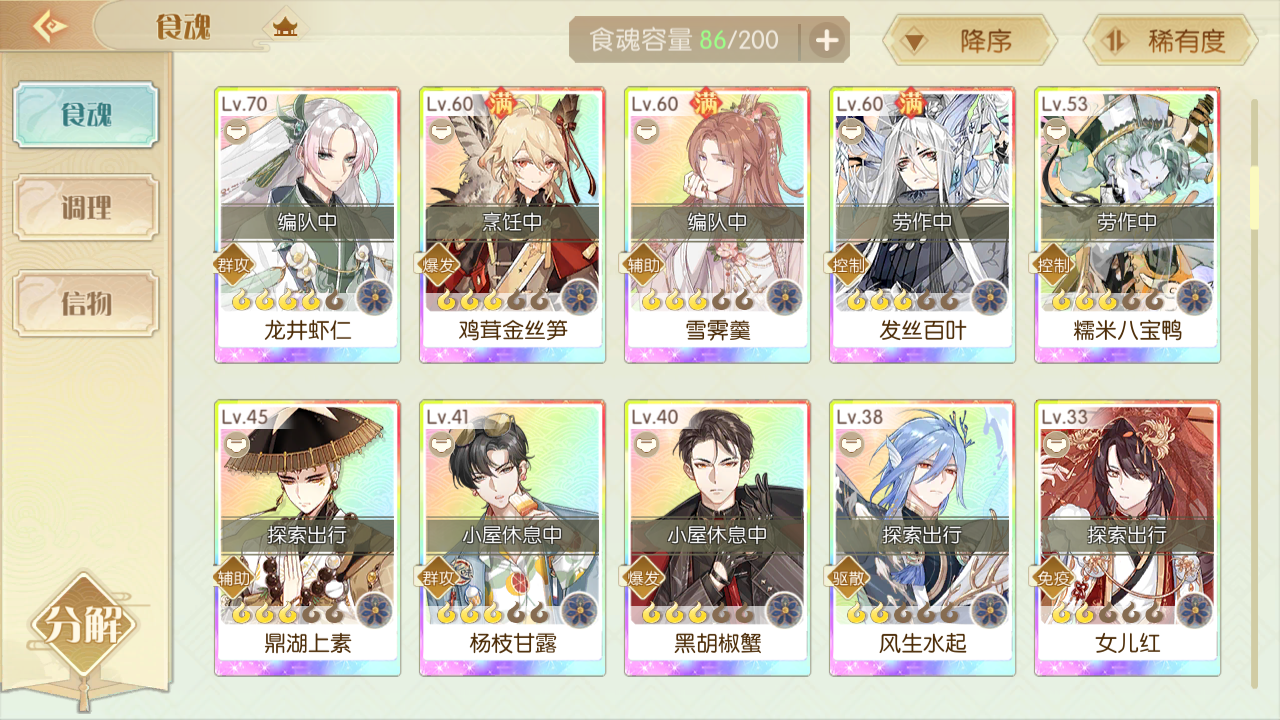Open the 信物 tab
The width and height of the screenshot is (1280, 720).
[86, 303]
